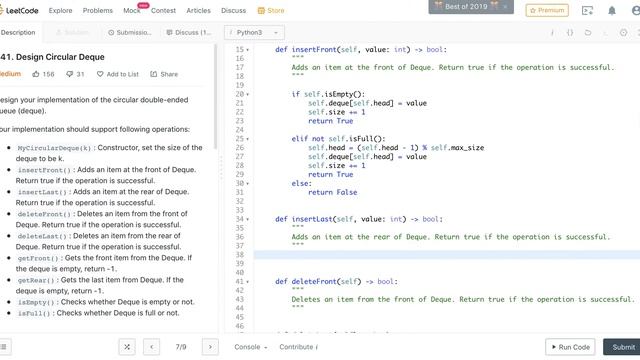Open the notifications bell
Screen dimensions: 640x360
tap(611, 11)
